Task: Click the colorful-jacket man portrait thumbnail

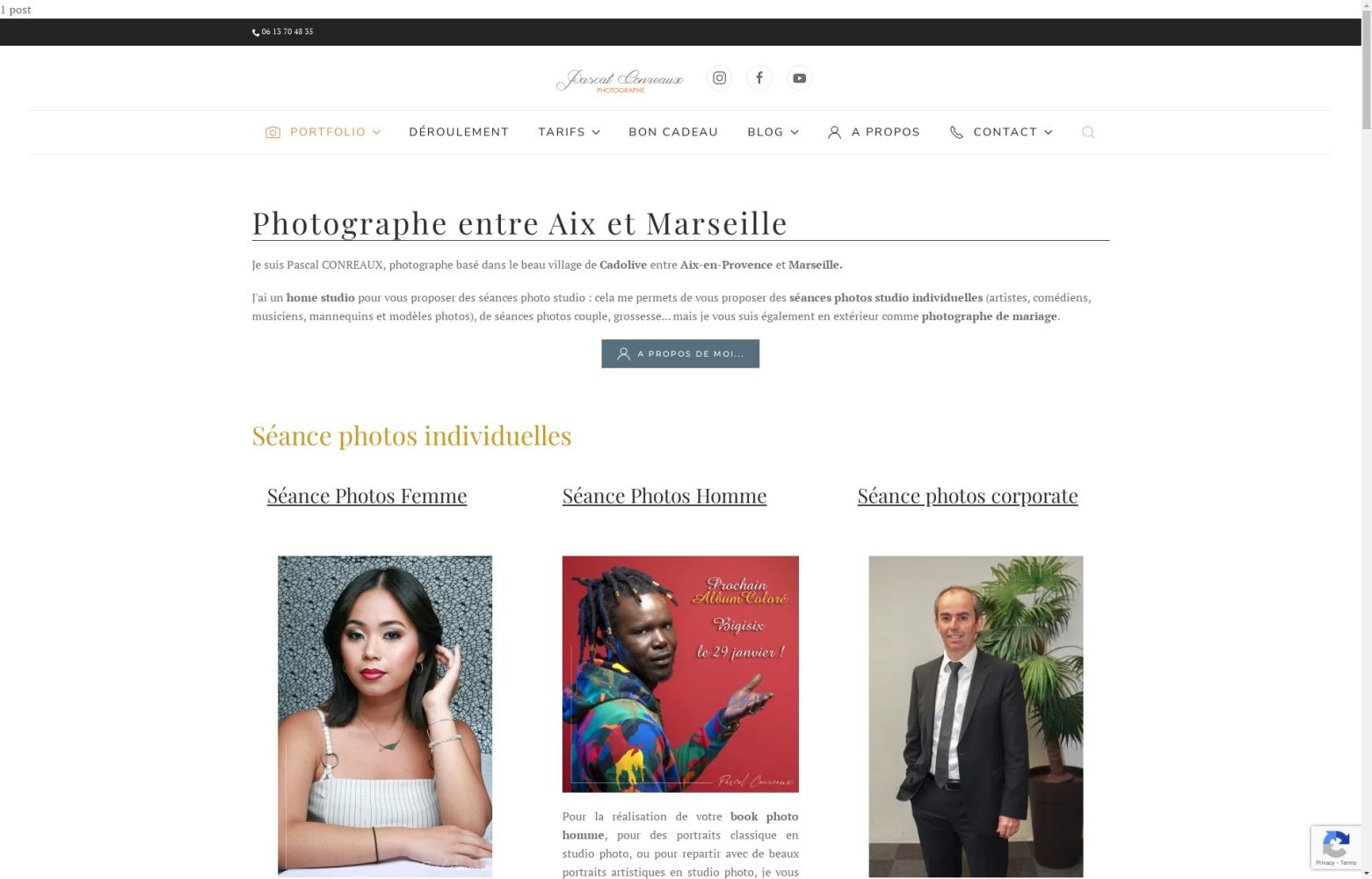Action: (x=680, y=673)
